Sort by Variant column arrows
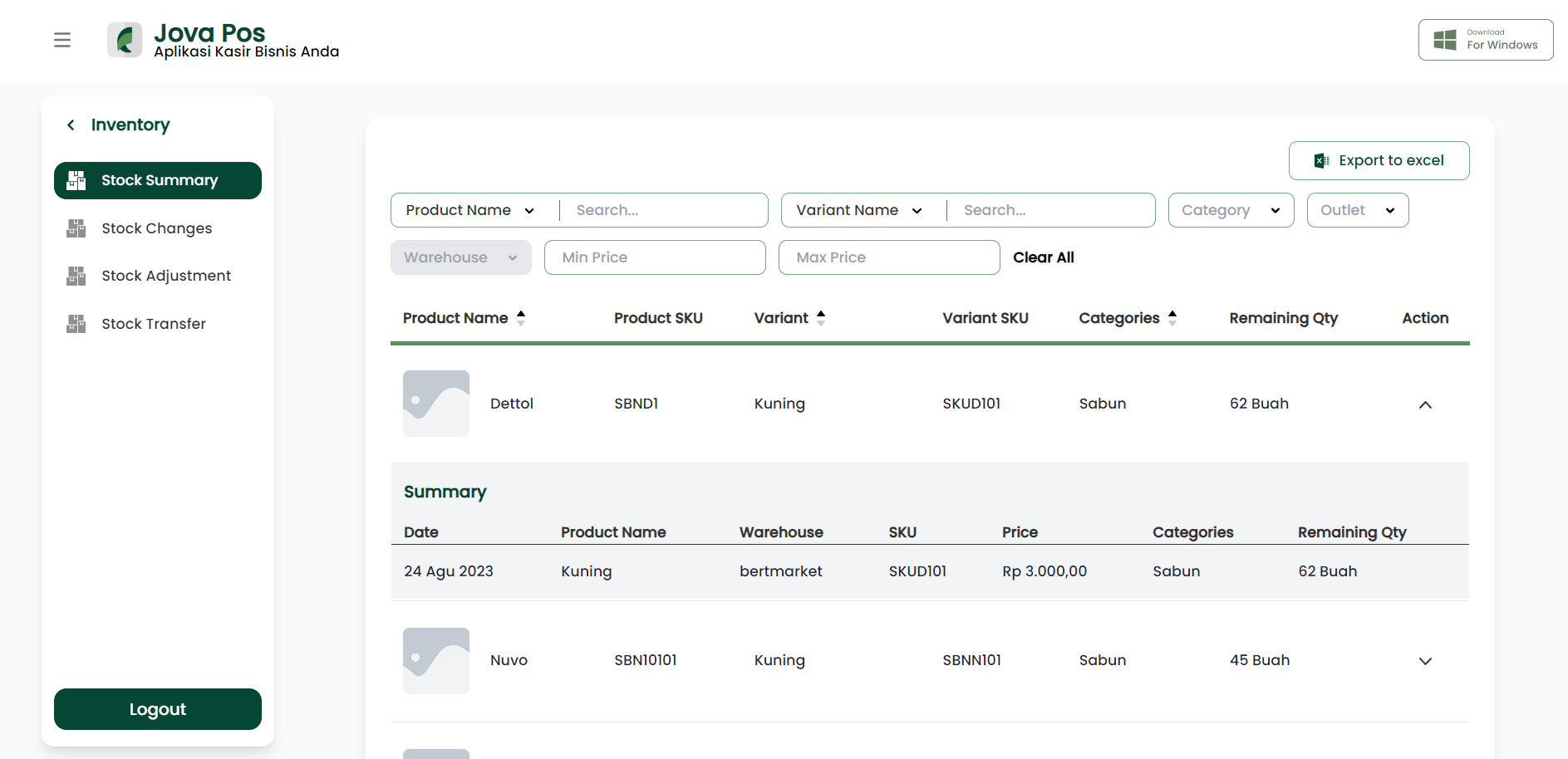Image resolution: width=1568 pixels, height=759 pixels. (x=821, y=318)
